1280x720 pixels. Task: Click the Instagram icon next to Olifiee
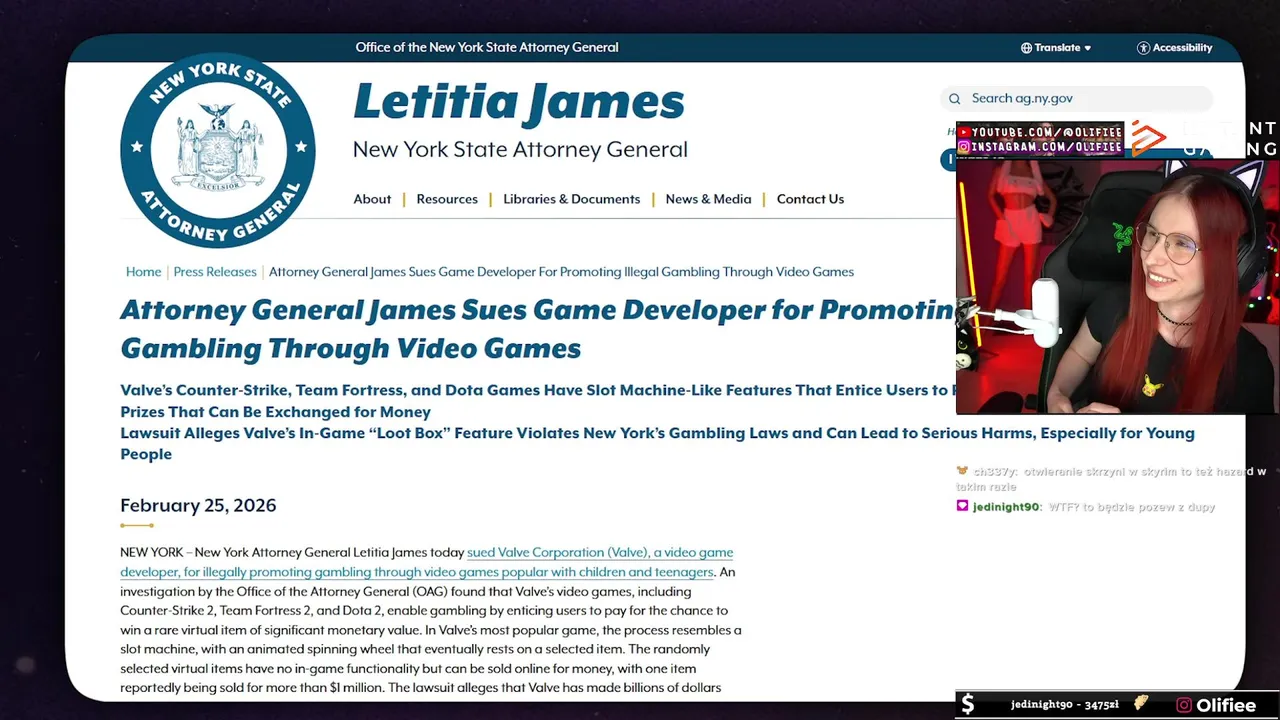point(1184,705)
